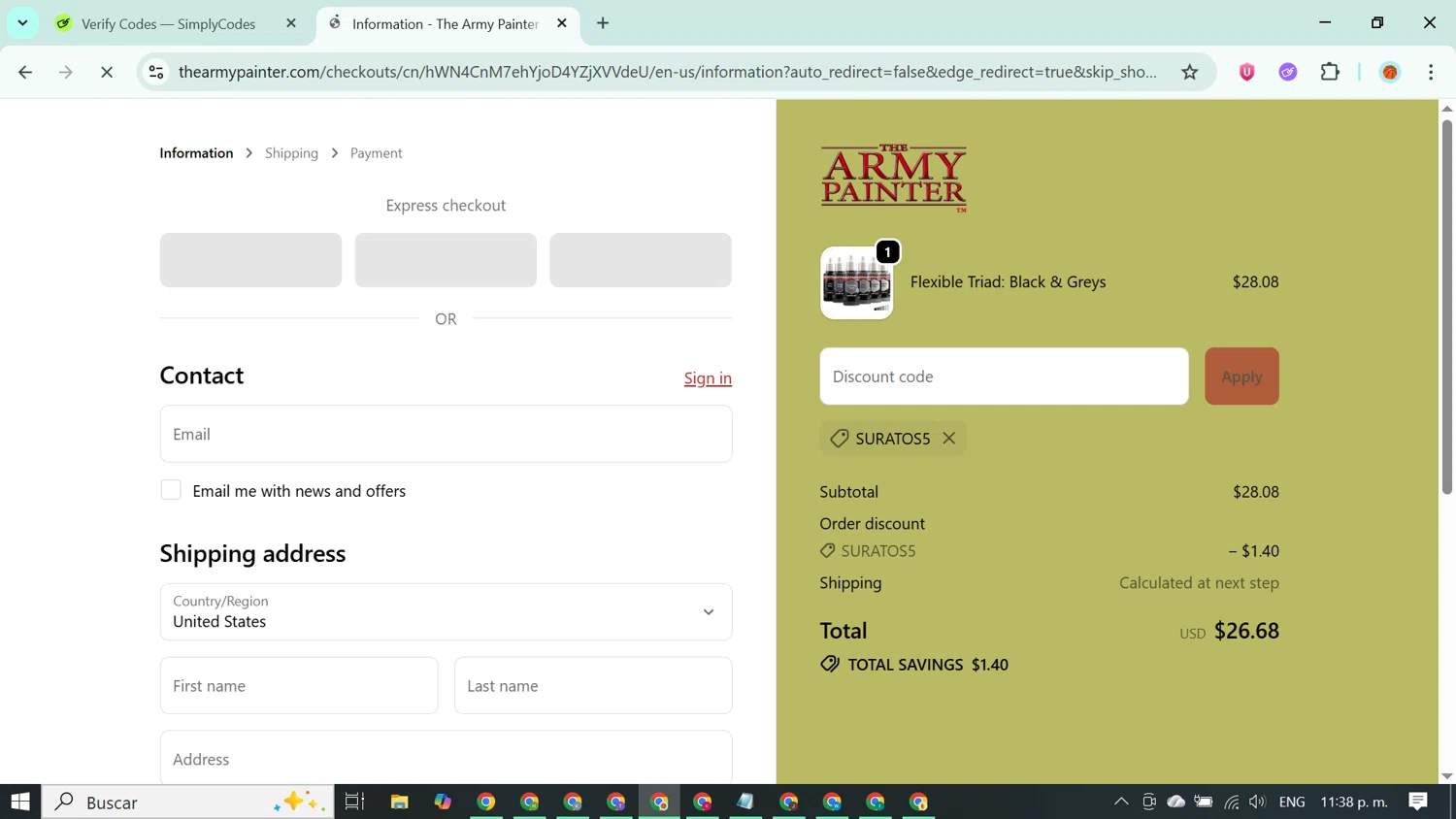Click the First name field

click(299, 686)
